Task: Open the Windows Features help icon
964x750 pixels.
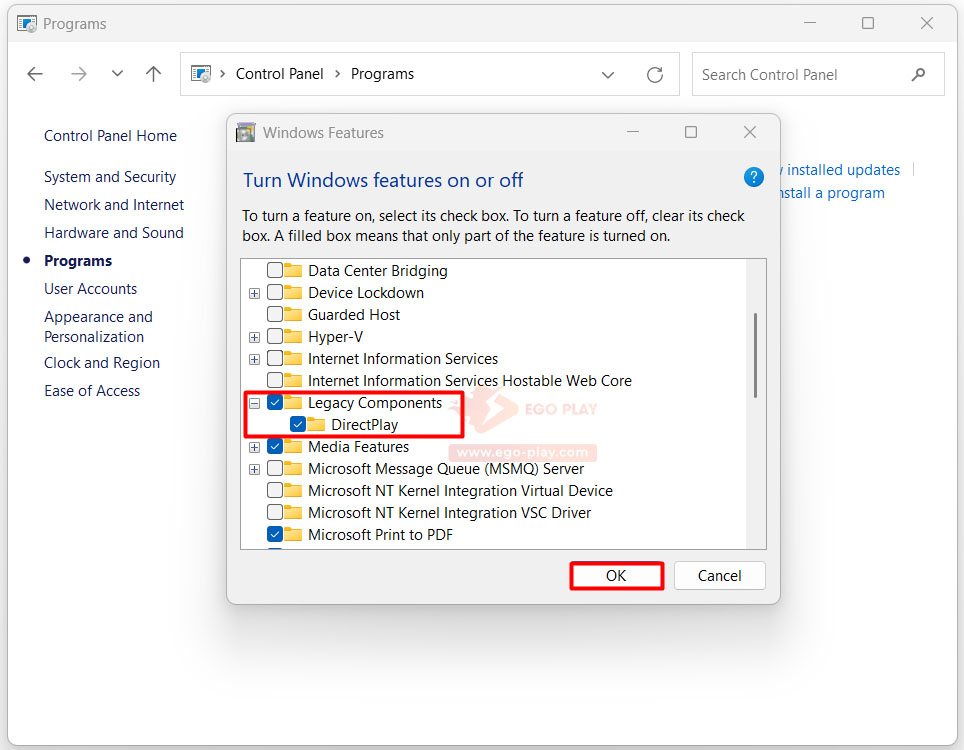Action: click(x=754, y=177)
